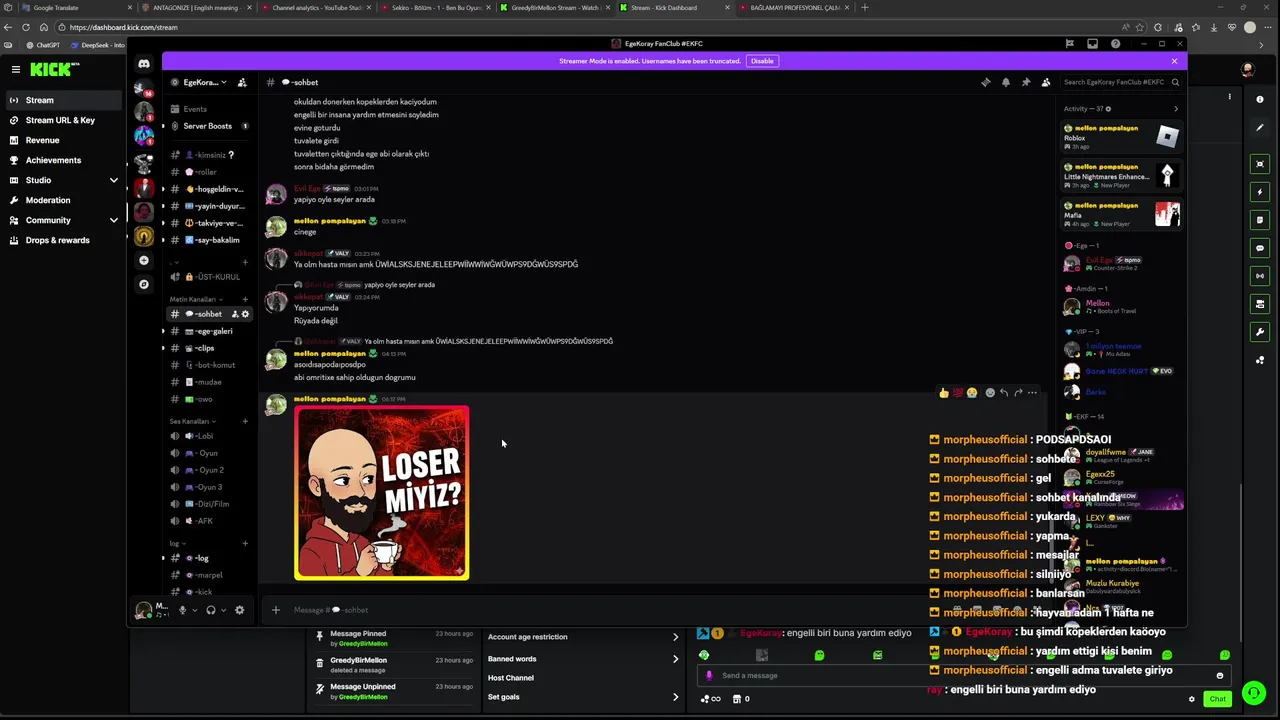Open the roller text channel
Image resolution: width=1280 pixels, height=720 pixels.
click(208, 172)
